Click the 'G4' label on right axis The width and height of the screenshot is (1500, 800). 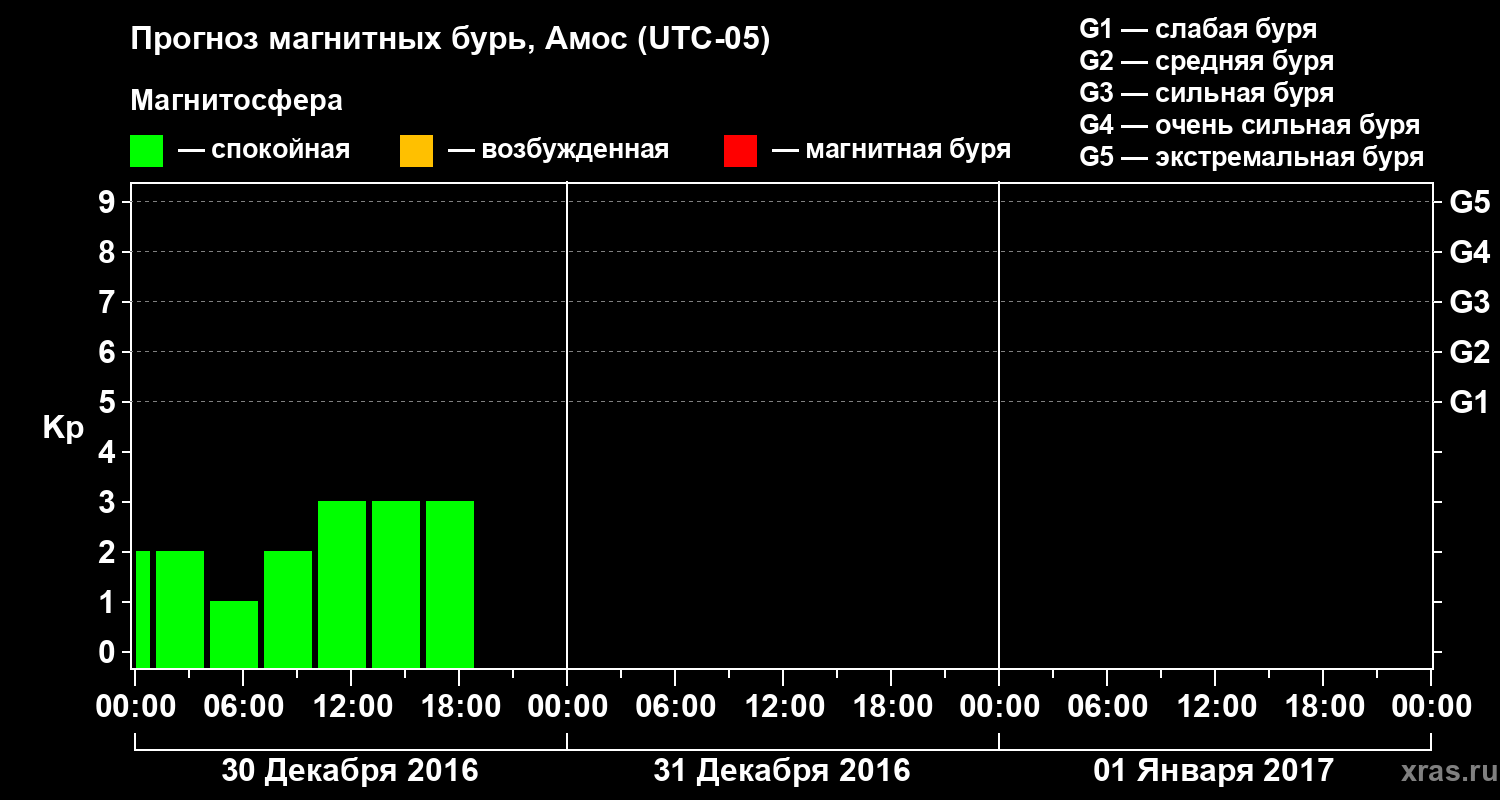coord(1470,252)
